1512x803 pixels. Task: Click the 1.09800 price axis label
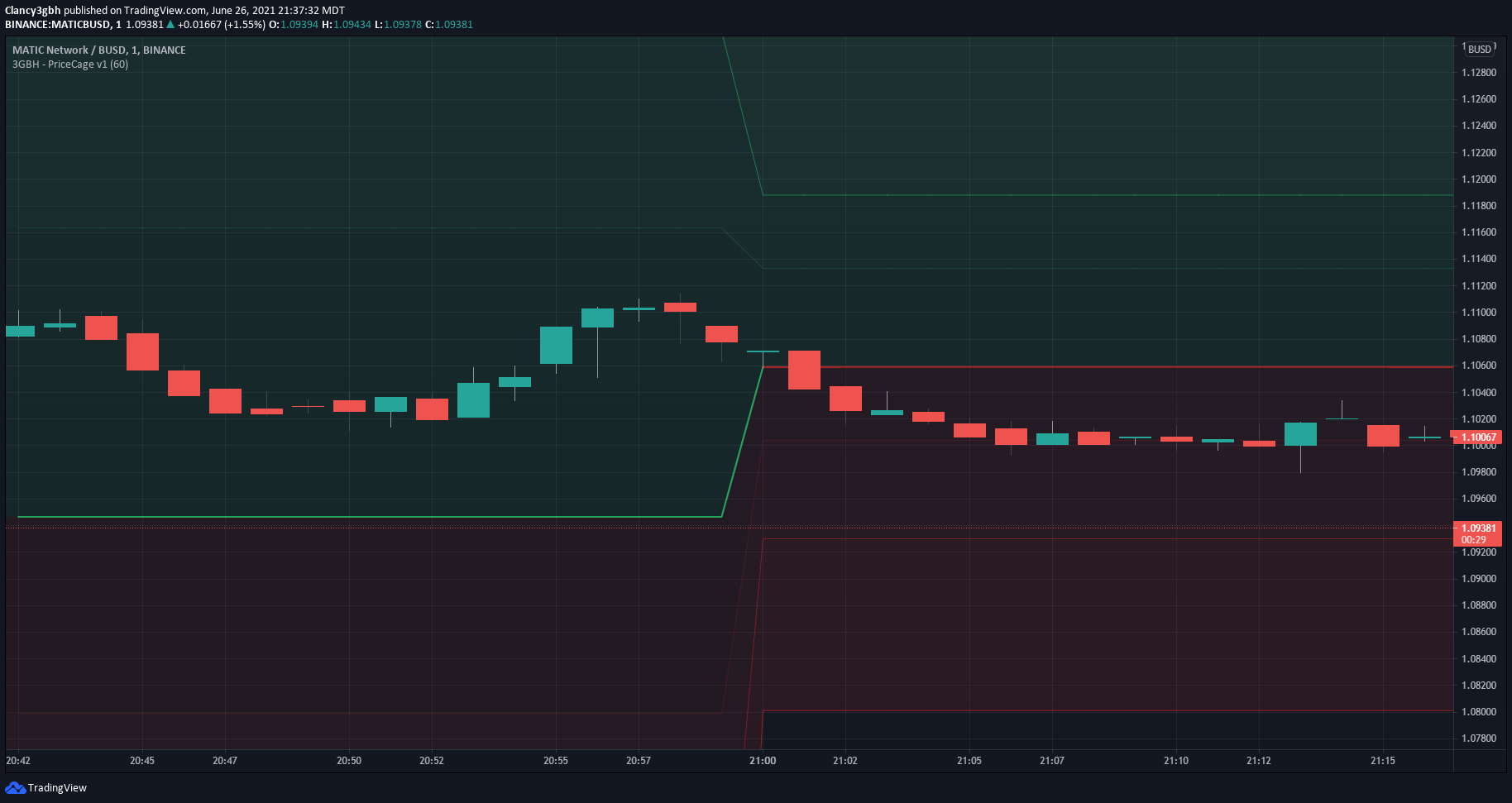[1479, 472]
